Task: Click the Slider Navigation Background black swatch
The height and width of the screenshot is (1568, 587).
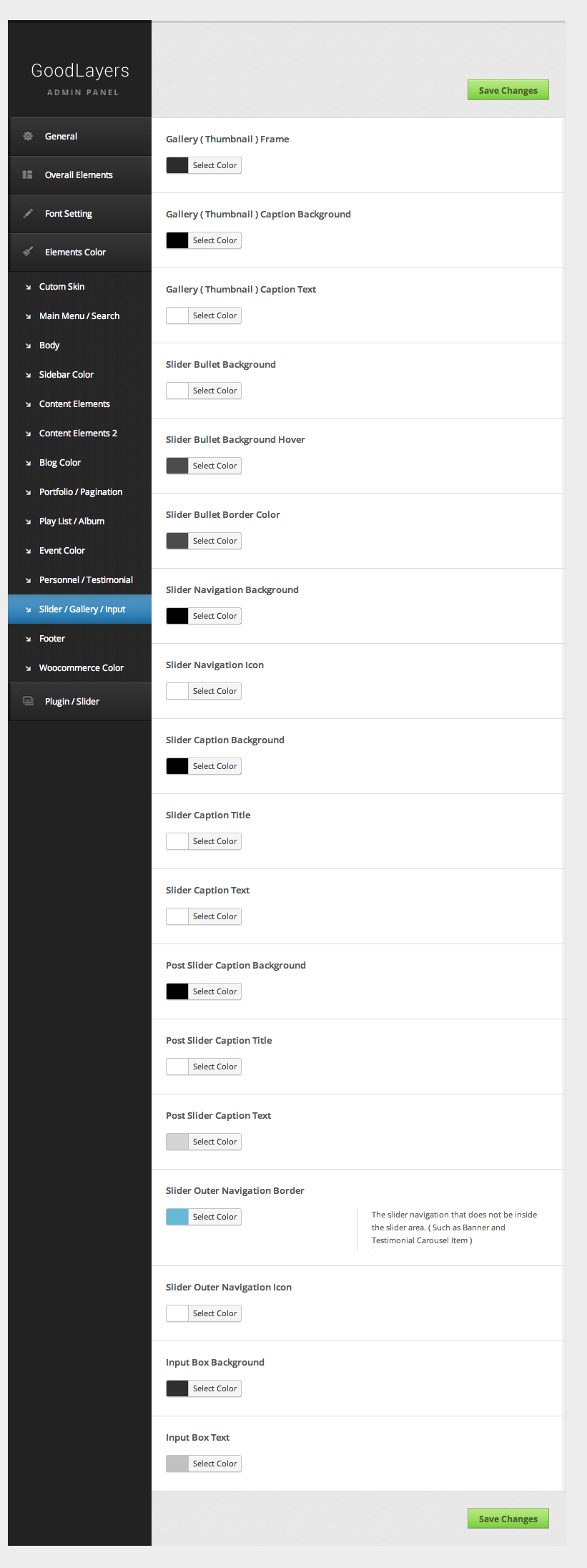Action: [x=177, y=616]
